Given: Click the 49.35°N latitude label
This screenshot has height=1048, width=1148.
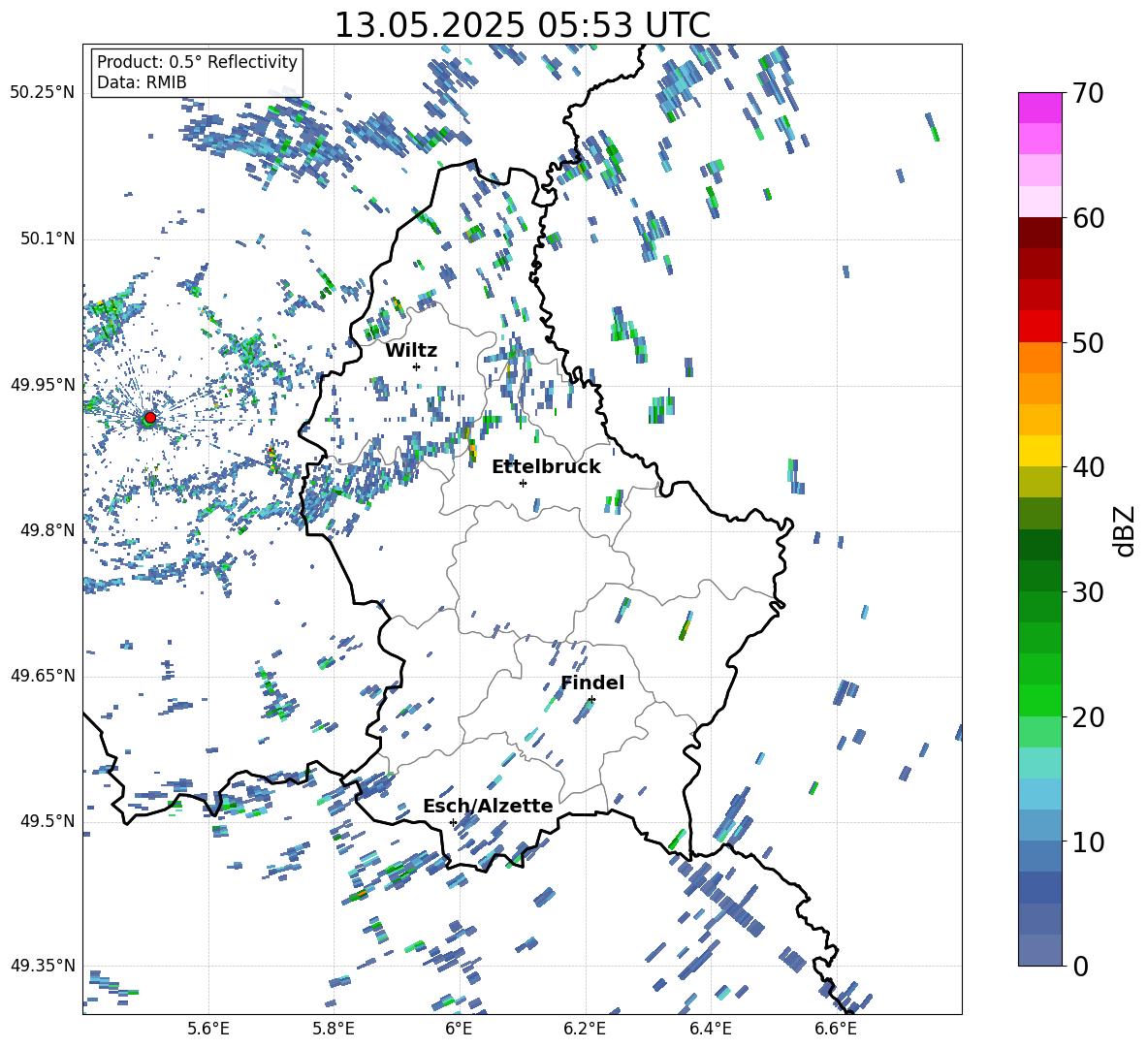Looking at the screenshot, I should point(43,966).
